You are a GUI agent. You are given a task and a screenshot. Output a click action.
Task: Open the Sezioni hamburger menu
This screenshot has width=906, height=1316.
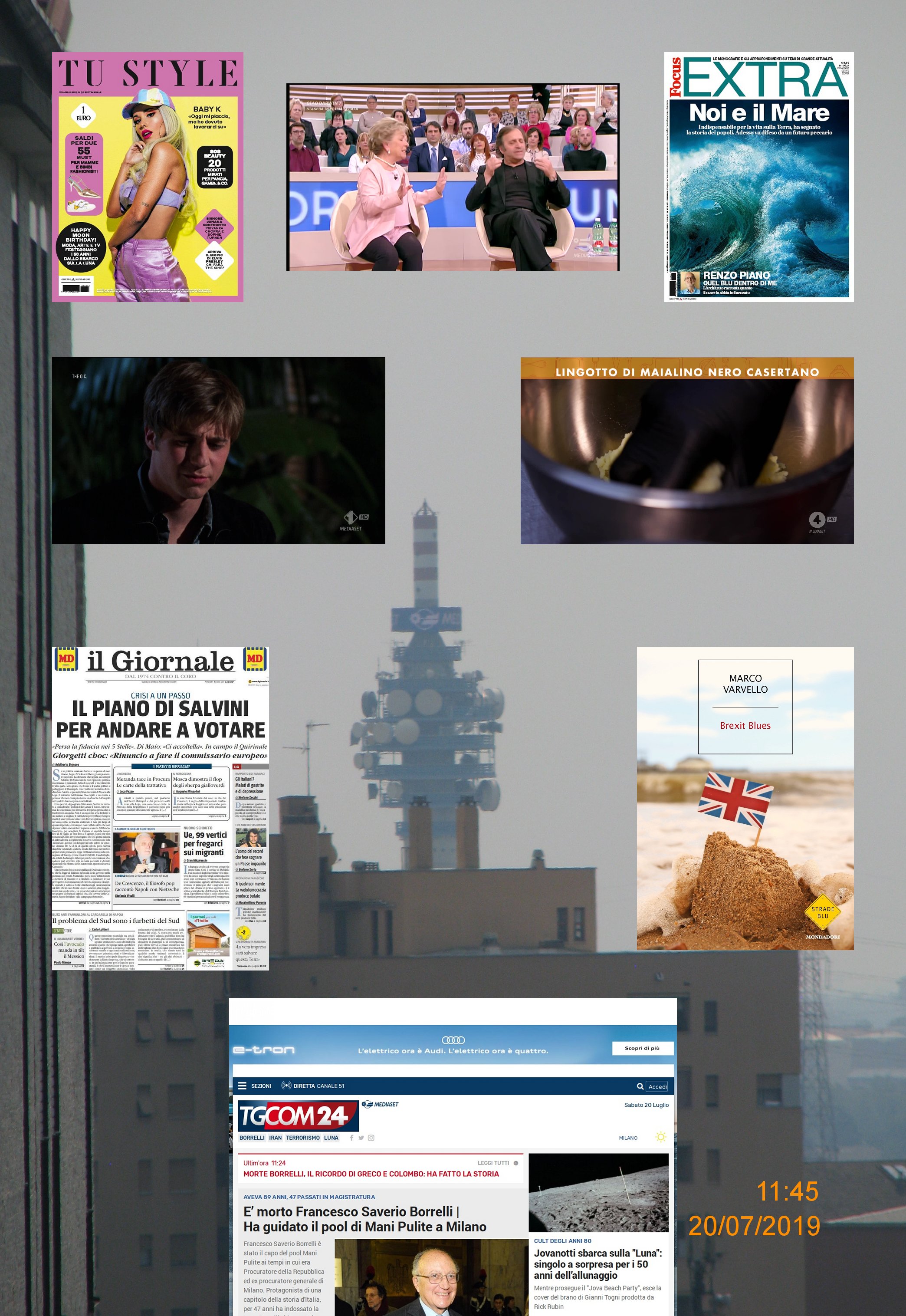243,1086
